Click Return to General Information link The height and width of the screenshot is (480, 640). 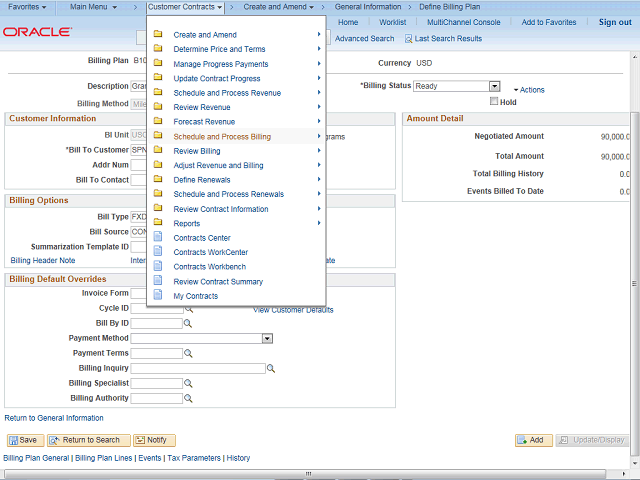[x=54, y=418]
